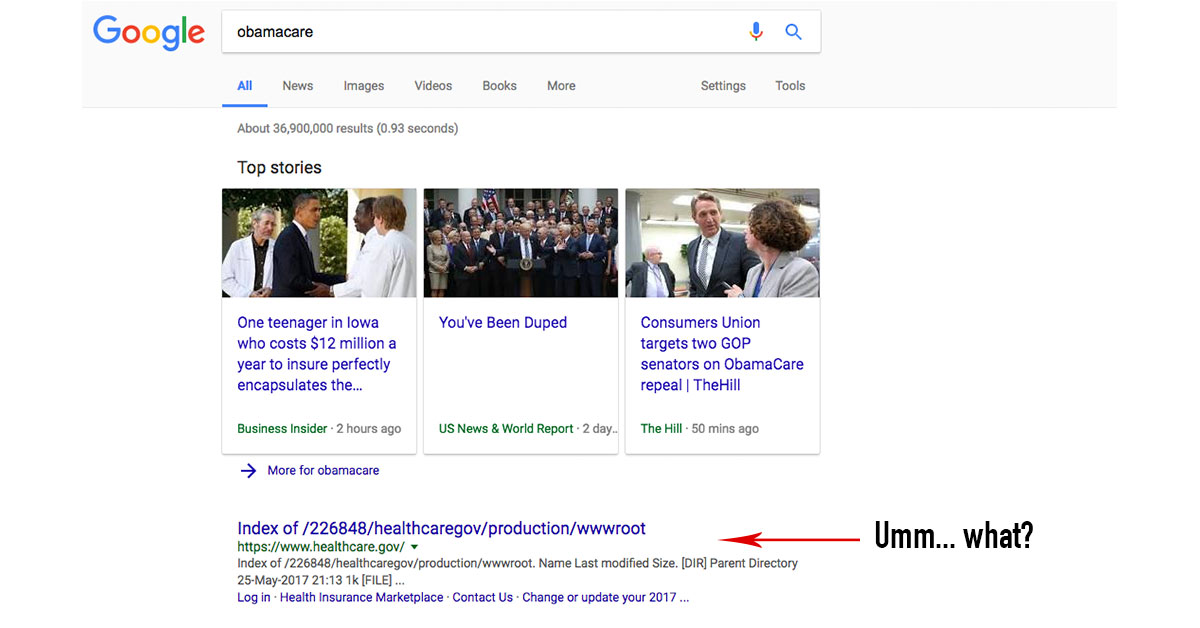The width and height of the screenshot is (1200, 628).
Task: Open 'Consumers Union targets two GOP senators' story
Action: click(x=722, y=354)
